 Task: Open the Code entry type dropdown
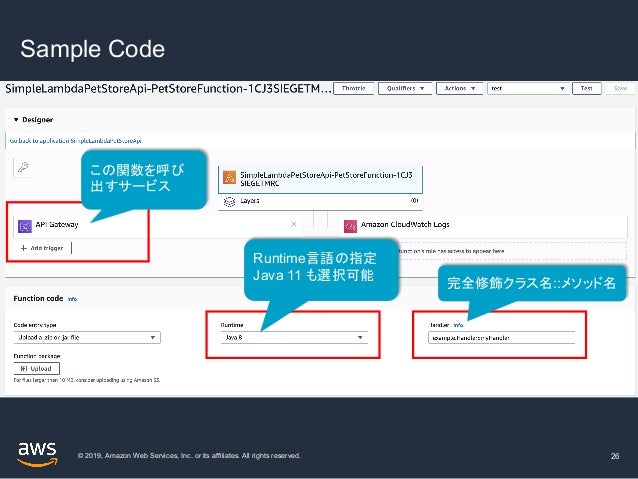pyautogui.click(x=87, y=337)
